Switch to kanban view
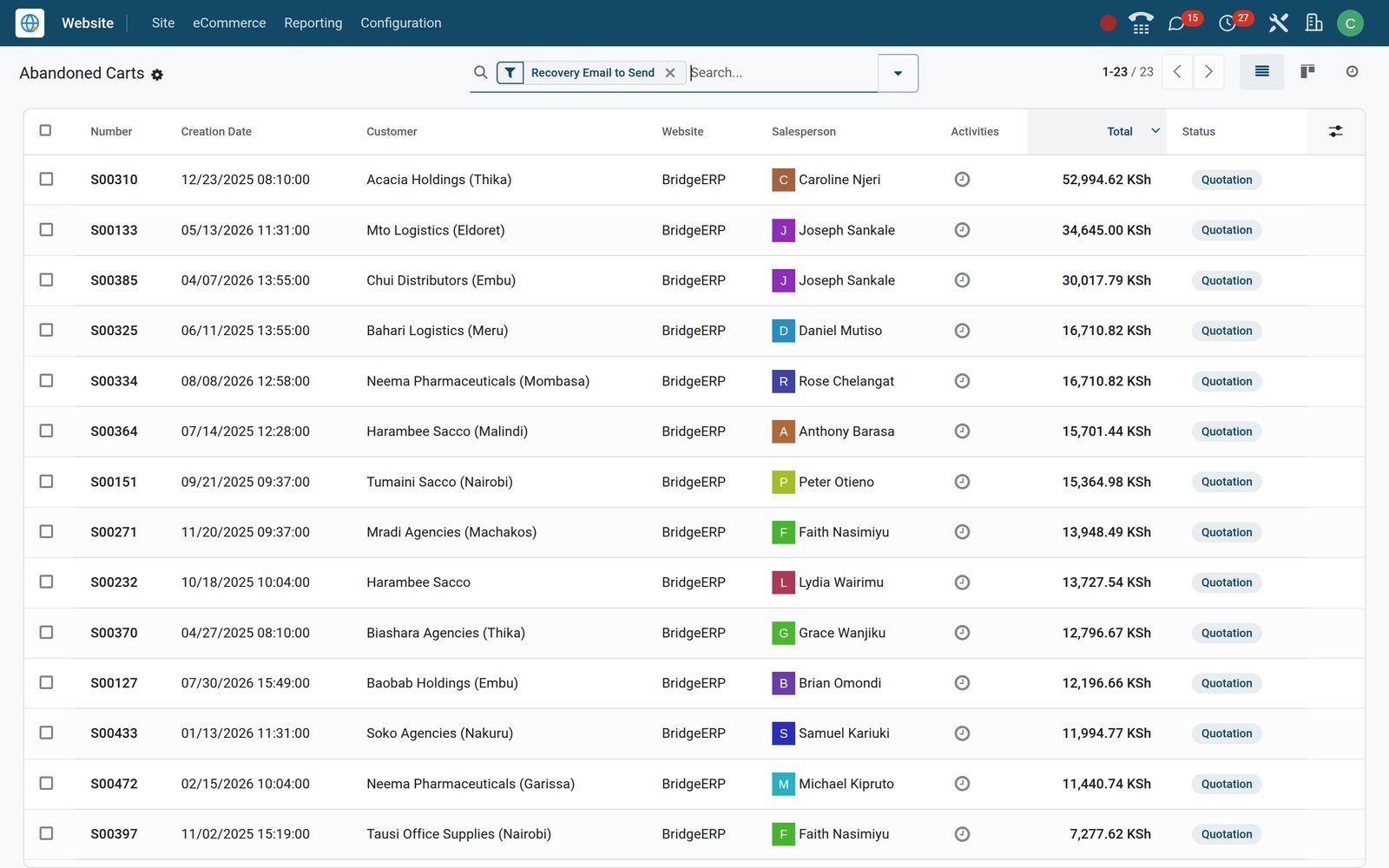 1307,72
